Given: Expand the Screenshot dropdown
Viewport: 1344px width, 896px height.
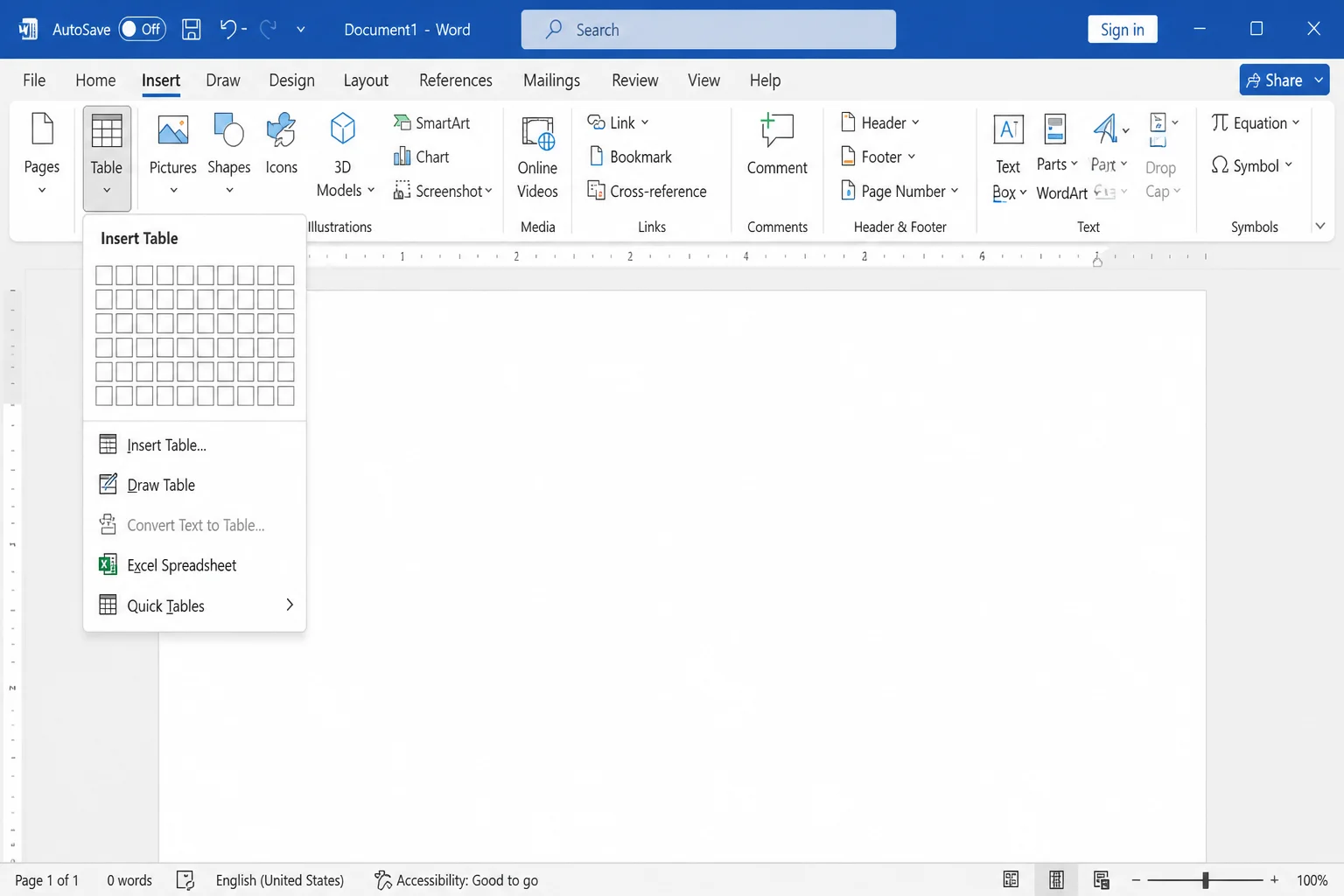Looking at the screenshot, I should click(x=488, y=191).
